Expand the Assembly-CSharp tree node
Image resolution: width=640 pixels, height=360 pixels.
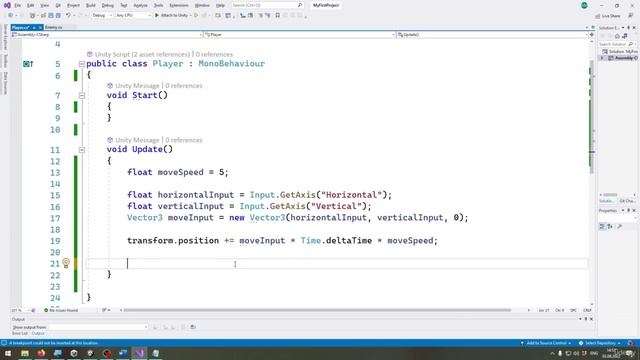[x=602, y=58]
